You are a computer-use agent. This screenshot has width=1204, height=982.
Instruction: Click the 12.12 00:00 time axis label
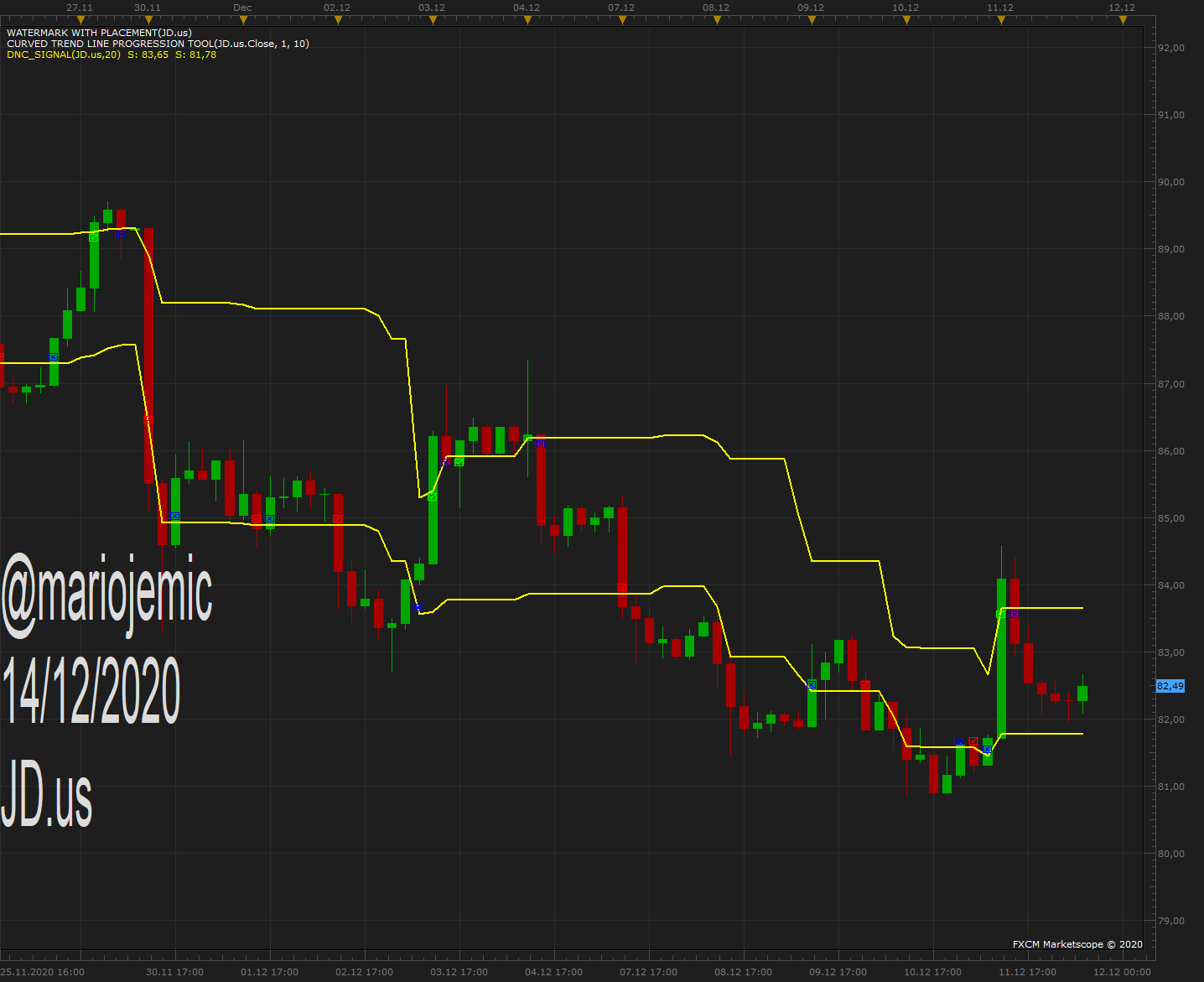[1122, 972]
